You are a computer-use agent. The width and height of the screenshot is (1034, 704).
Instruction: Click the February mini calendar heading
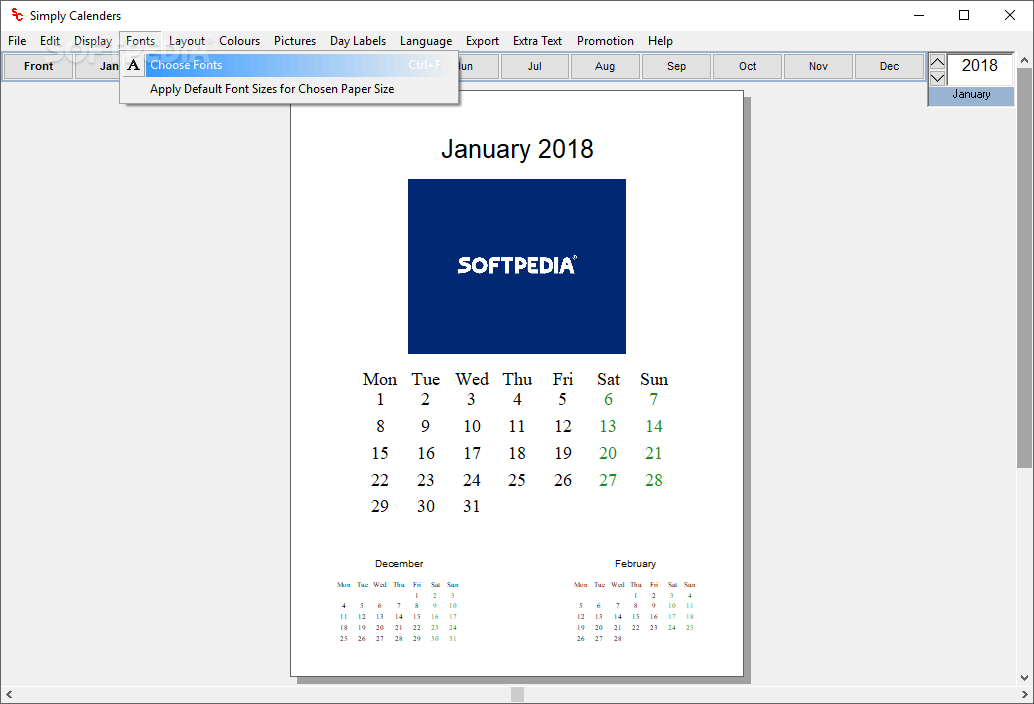(635, 564)
